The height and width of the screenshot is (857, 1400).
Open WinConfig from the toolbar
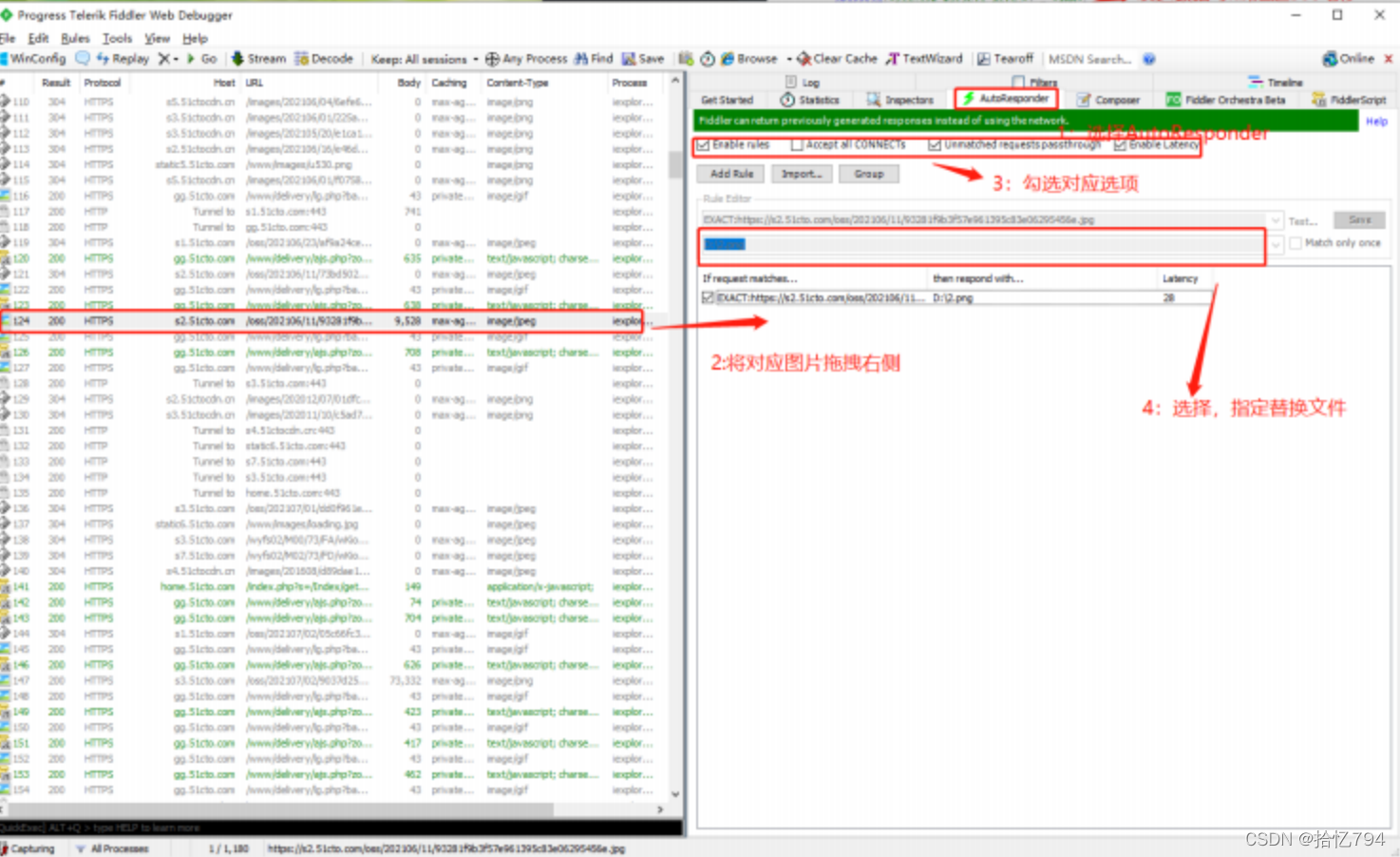(x=33, y=59)
